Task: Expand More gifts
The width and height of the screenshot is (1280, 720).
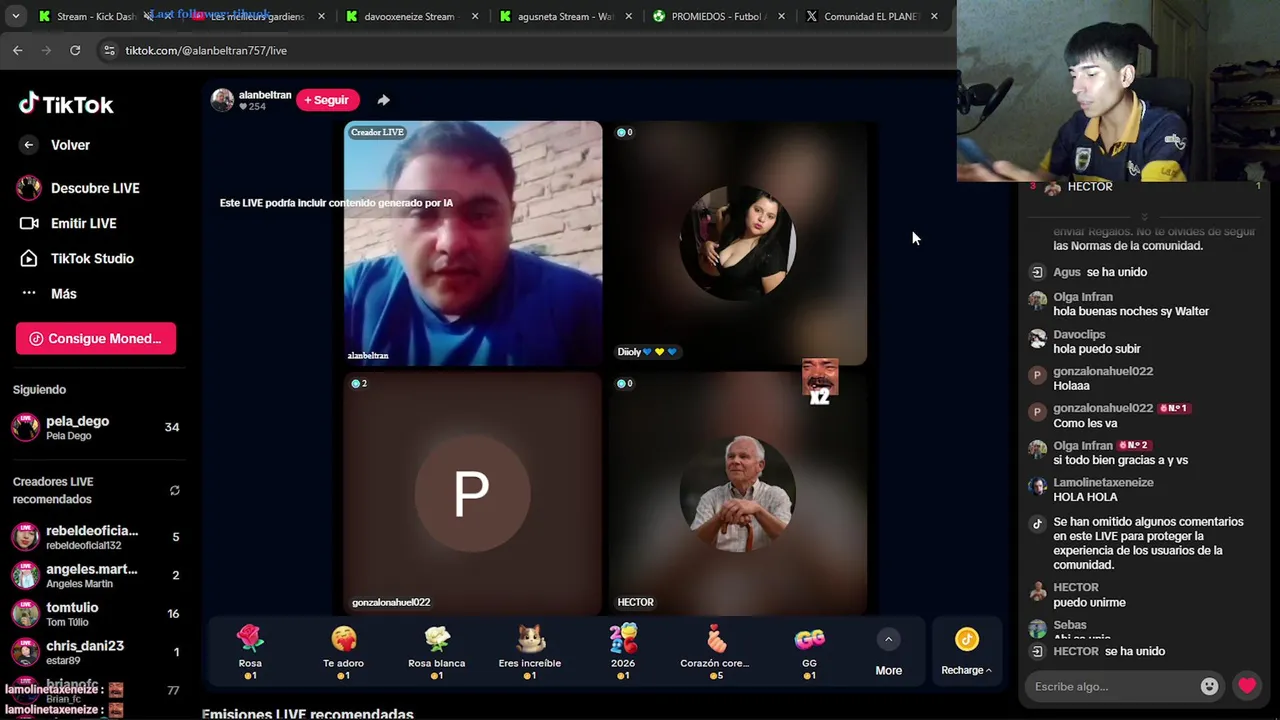Action: tap(888, 652)
